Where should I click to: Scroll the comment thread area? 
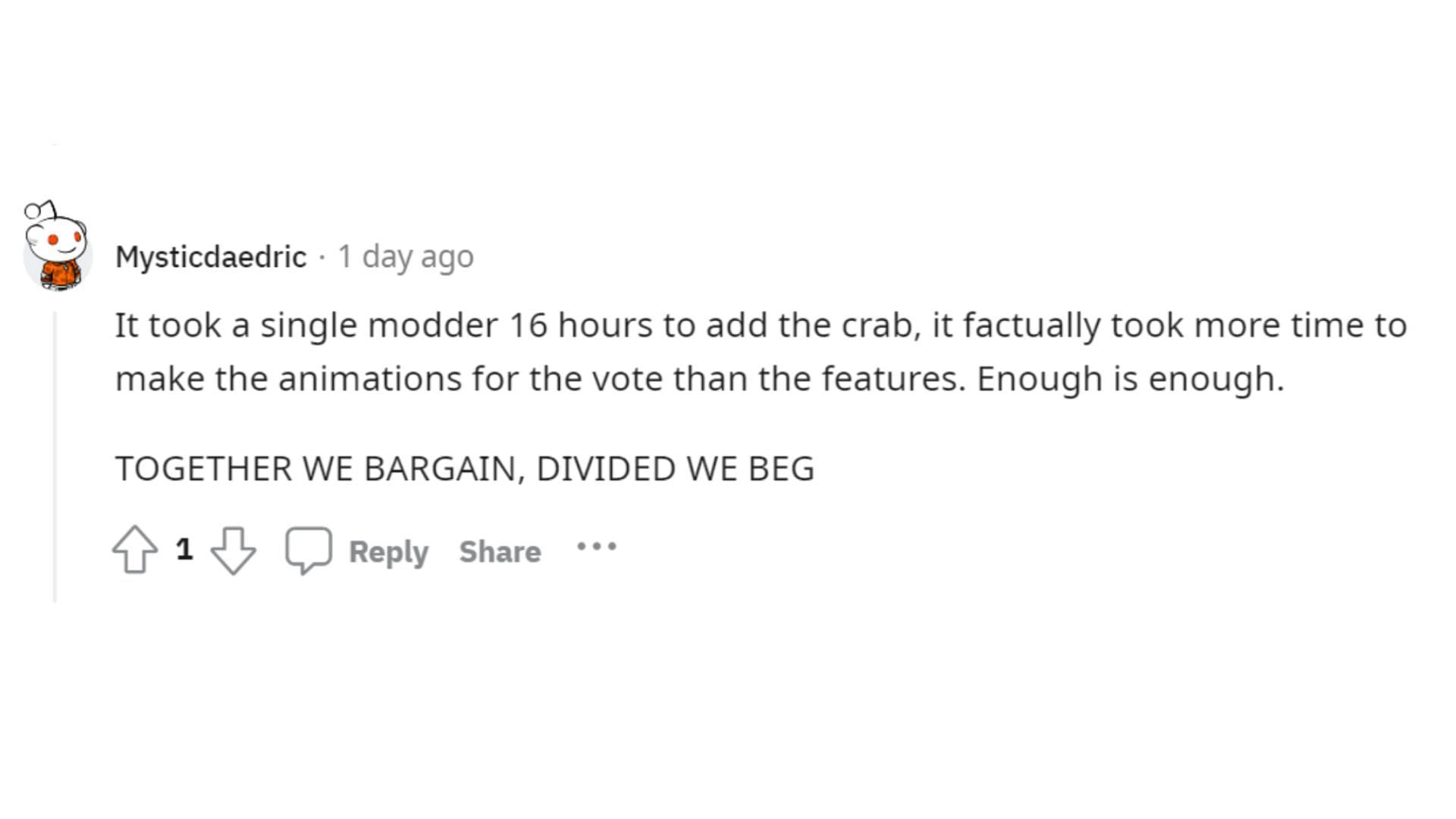click(728, 400)
